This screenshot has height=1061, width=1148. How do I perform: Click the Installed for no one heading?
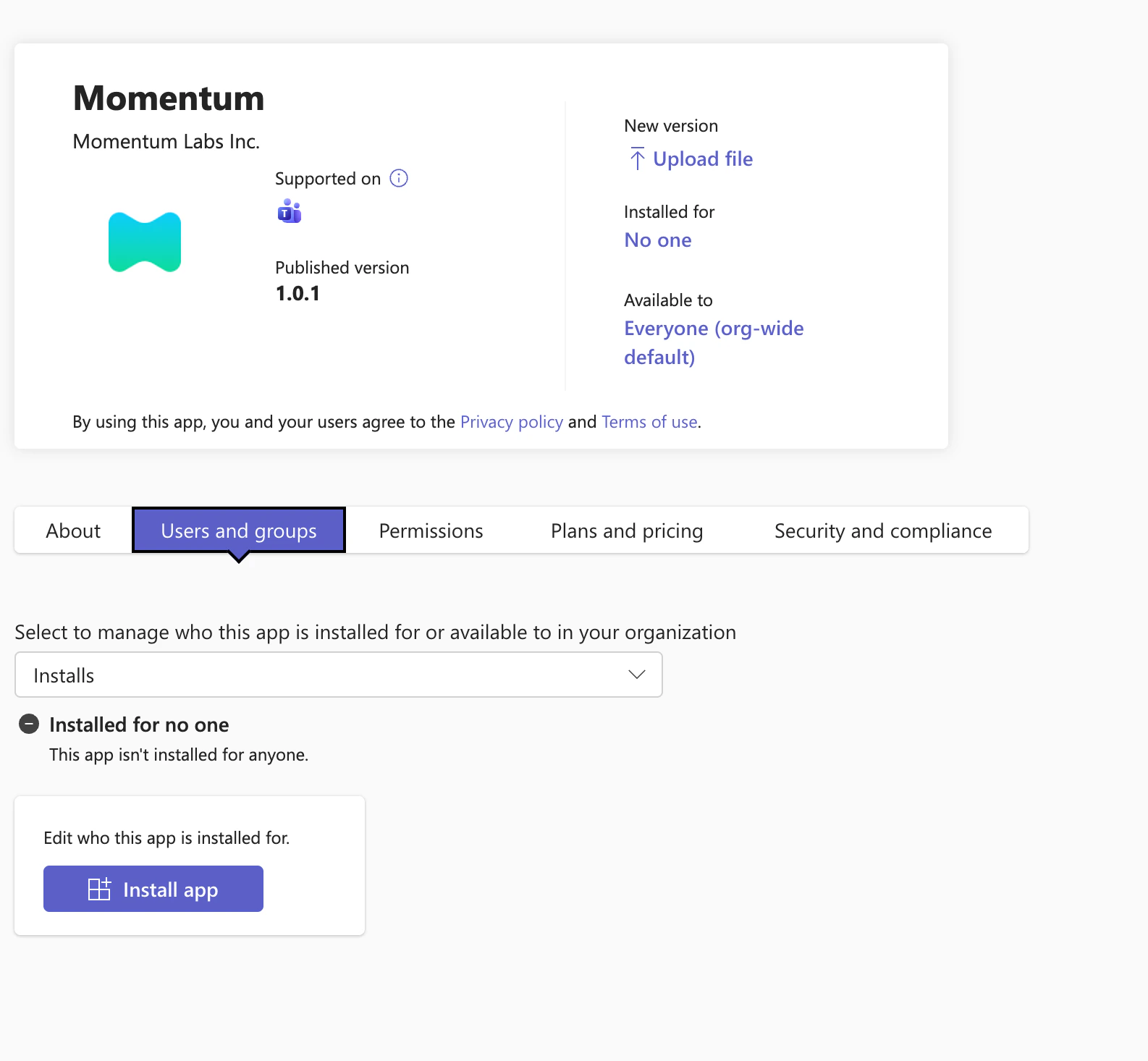coord(139,724)
